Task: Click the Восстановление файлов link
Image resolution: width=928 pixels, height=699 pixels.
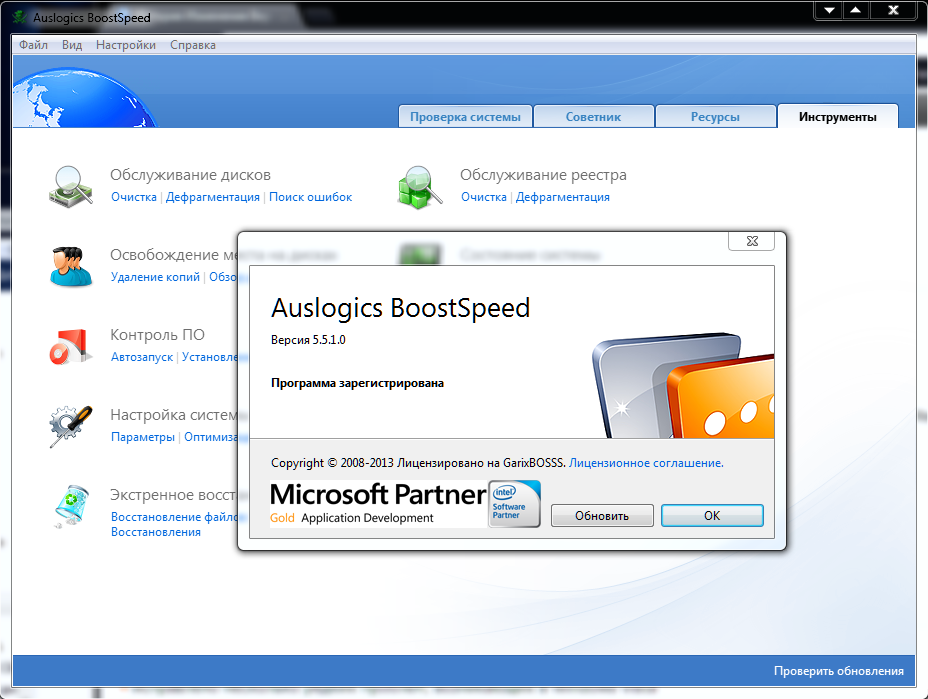Action: pyautogui.click(x=174, y=517)
